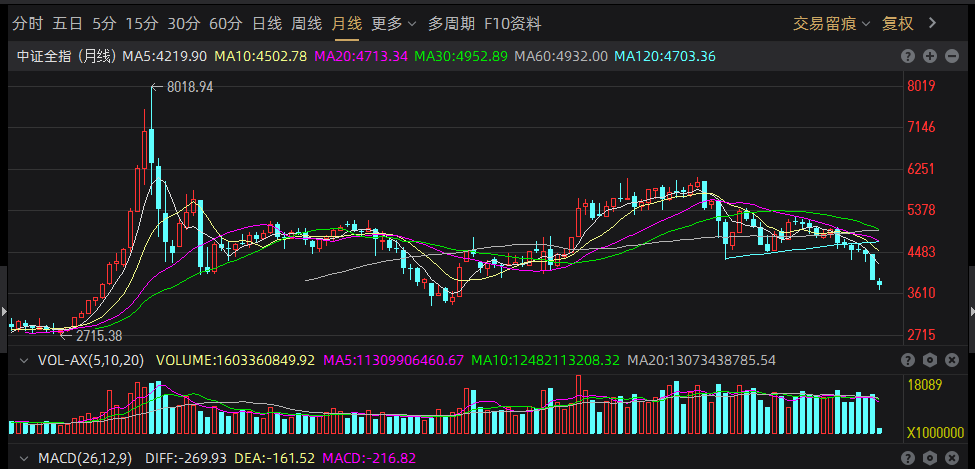Select the 月线 monthly chart tab
975x469 pixels.
pos(346,24)
